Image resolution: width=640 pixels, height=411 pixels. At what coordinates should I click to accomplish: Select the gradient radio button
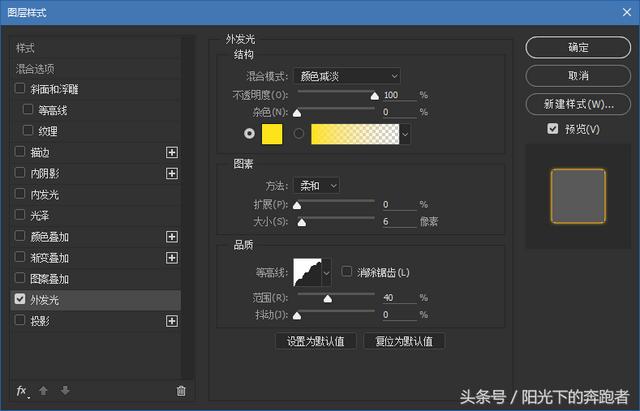coord(299,133)
